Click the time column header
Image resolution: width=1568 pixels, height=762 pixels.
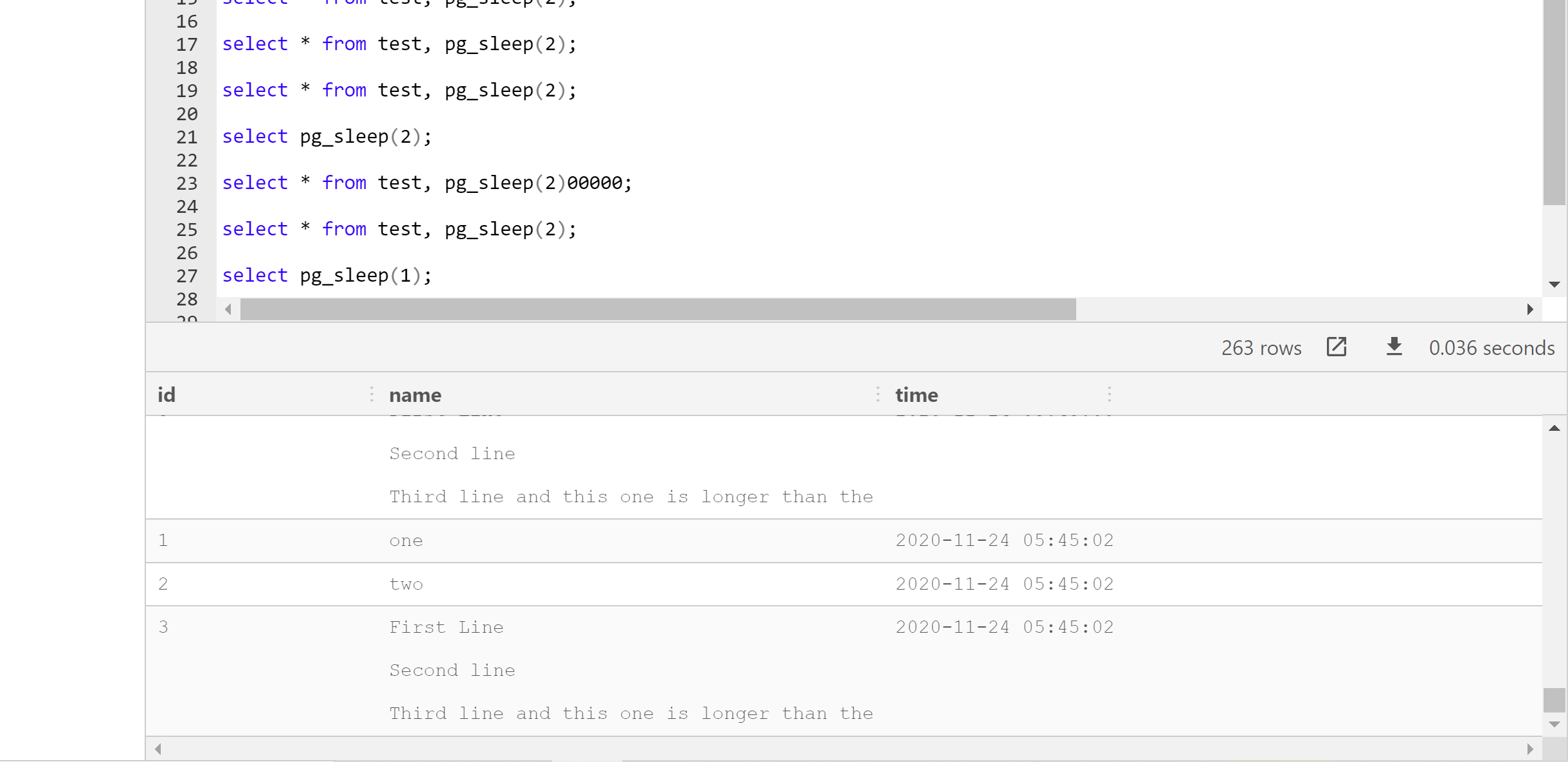coord(916,394)
